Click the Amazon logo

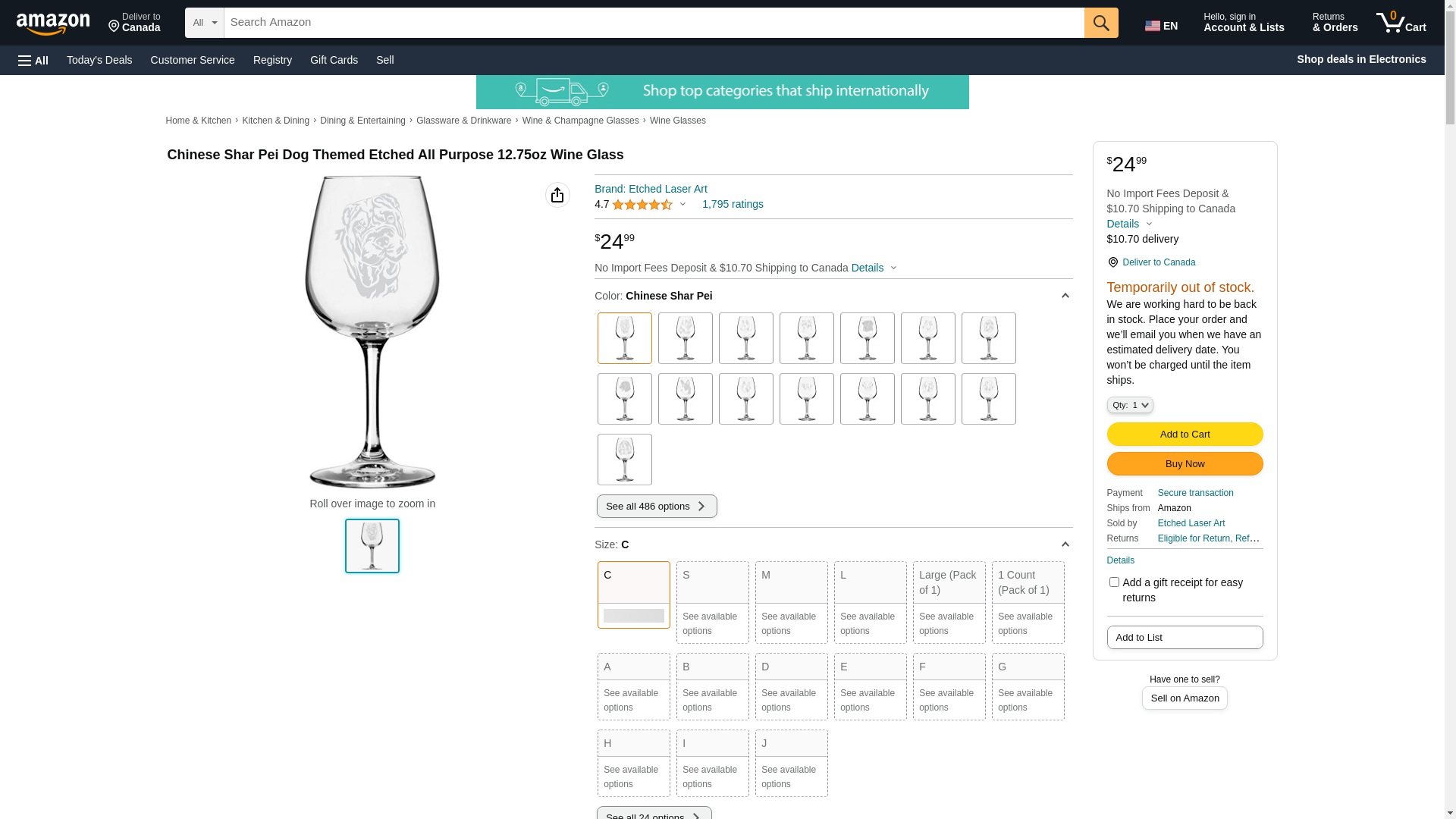(53, 24)
